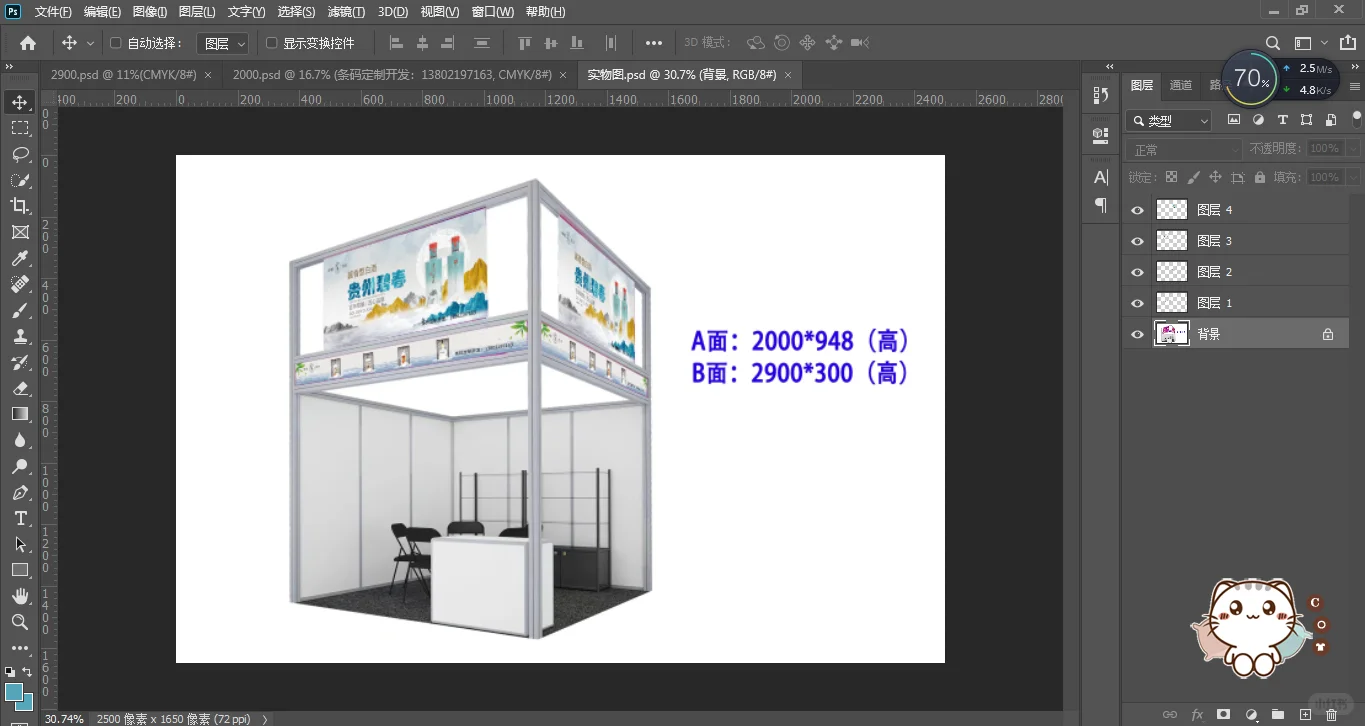
Task: Select the Rectangular Marquee tool
Action: [20, 128]
